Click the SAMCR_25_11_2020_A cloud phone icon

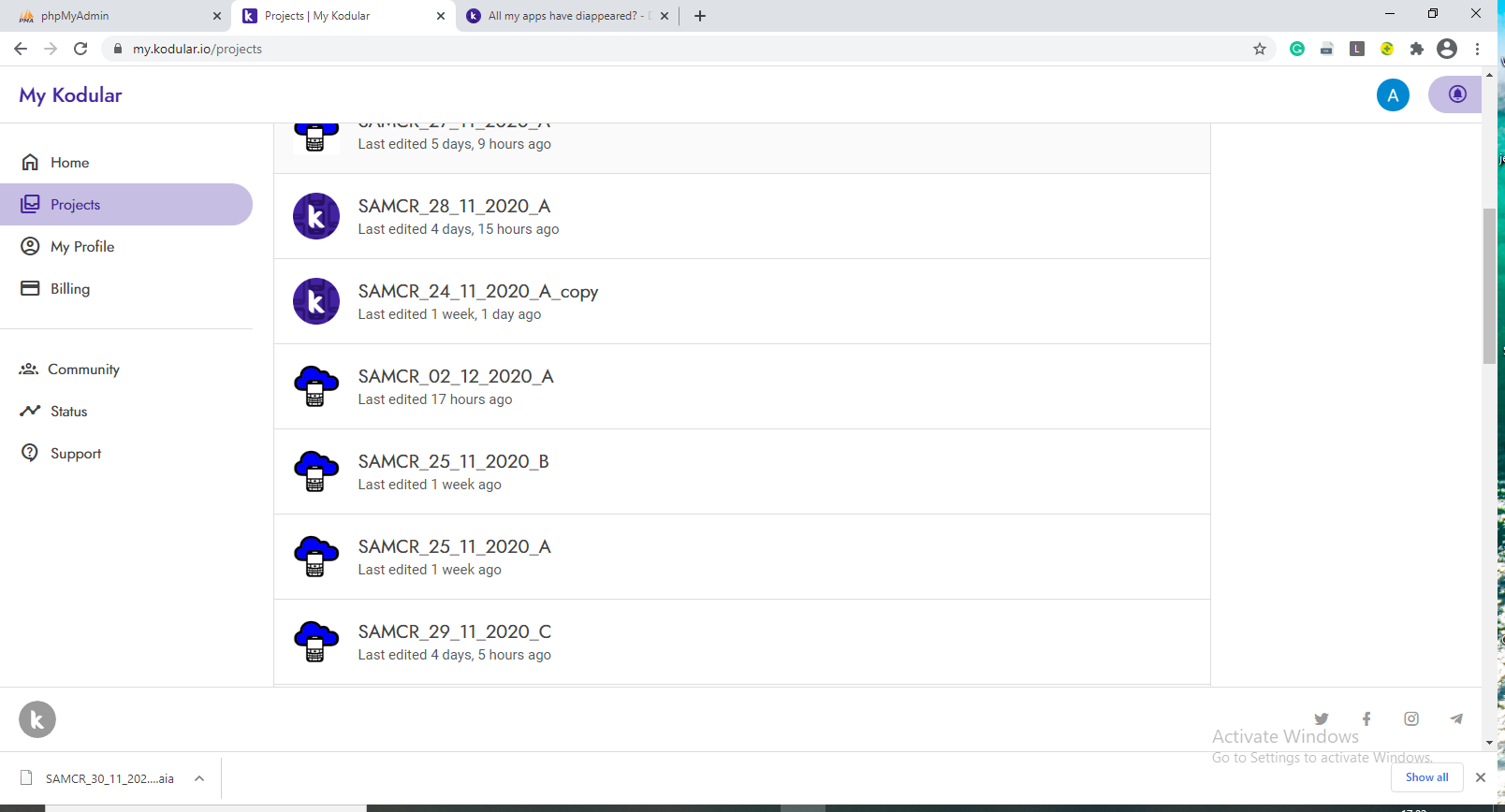(x=316, y=557)
